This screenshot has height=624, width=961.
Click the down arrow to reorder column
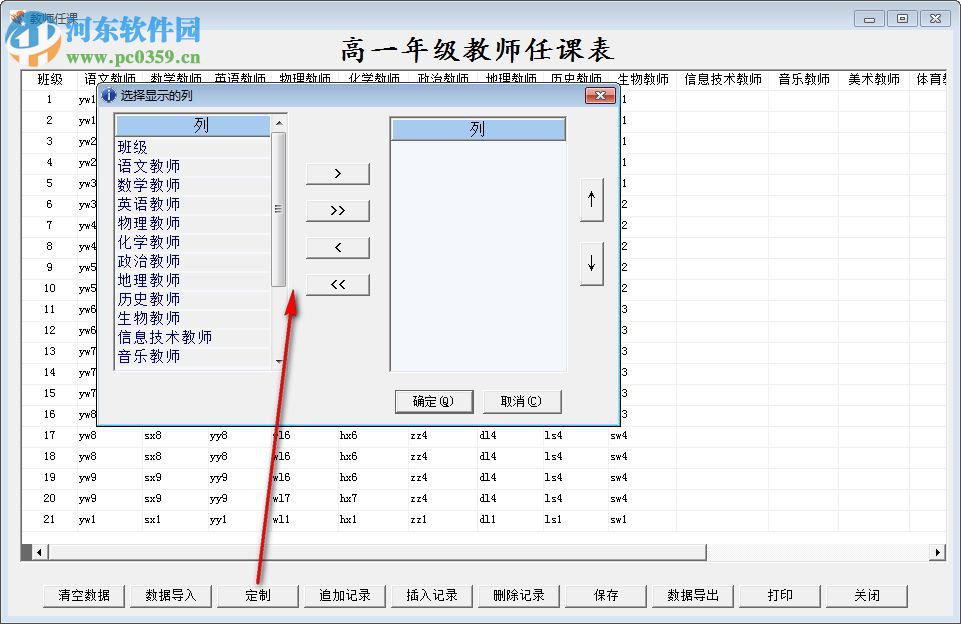(591, 263)
